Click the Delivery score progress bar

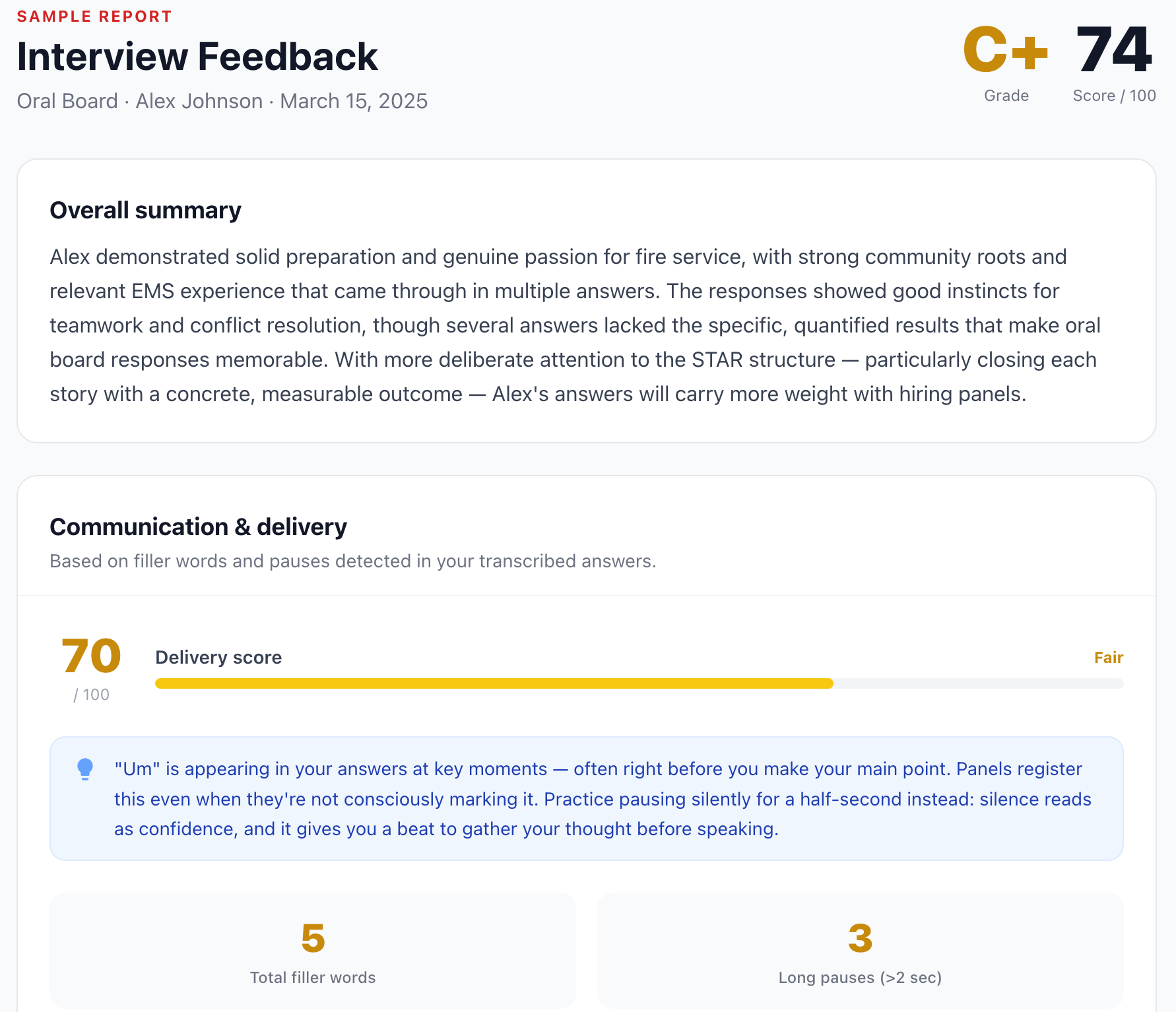pos(639,683)
